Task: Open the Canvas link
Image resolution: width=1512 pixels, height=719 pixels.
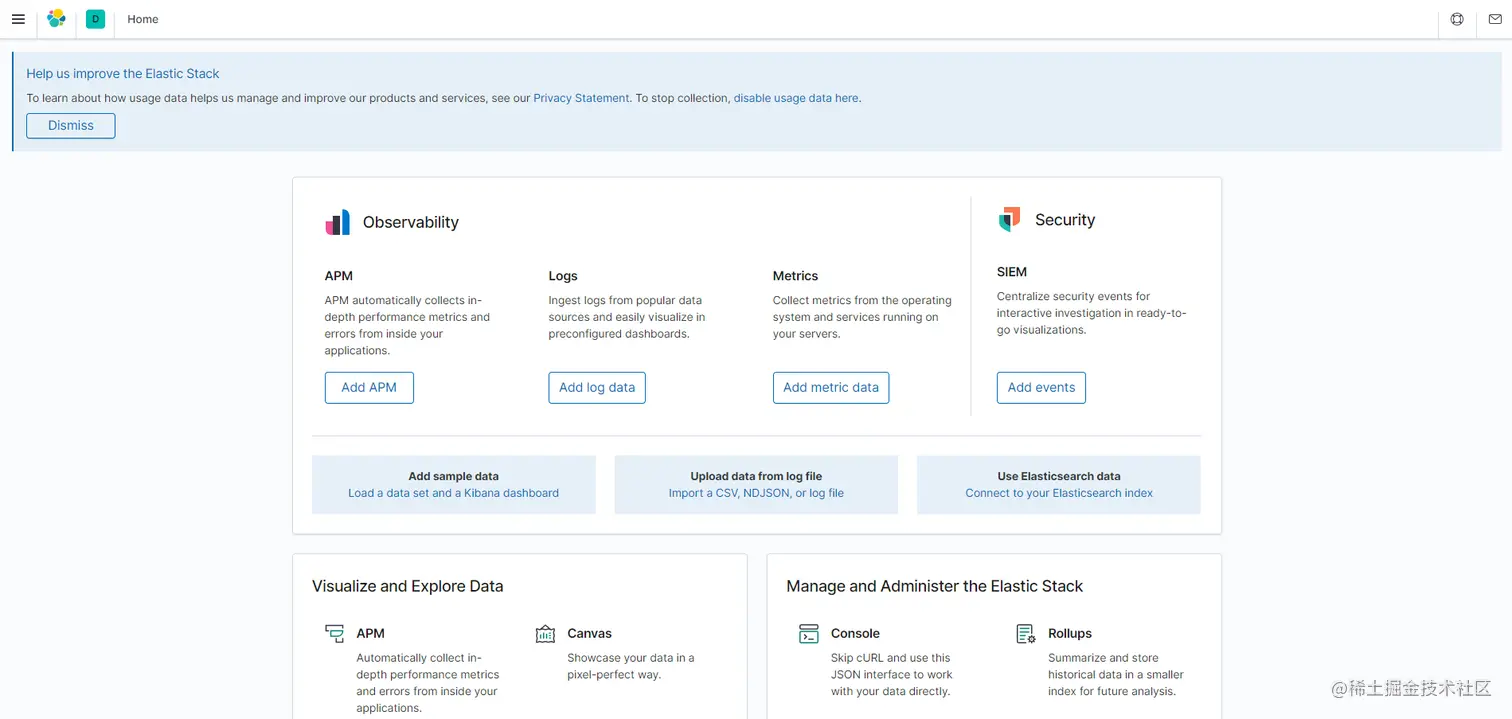Action: [589, 633]
